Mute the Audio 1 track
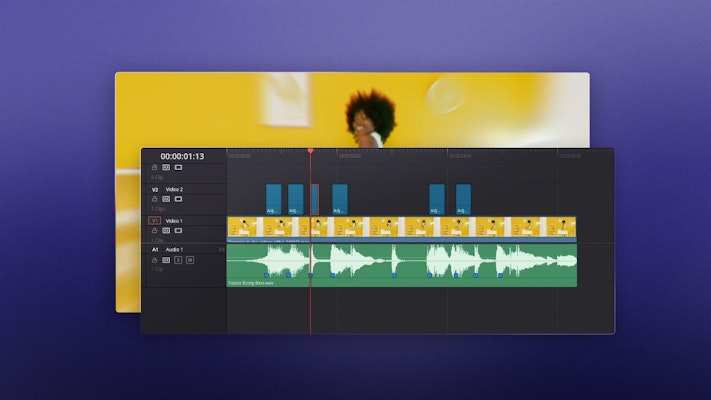Screen dimensions: 711x400 click(189, 260)
